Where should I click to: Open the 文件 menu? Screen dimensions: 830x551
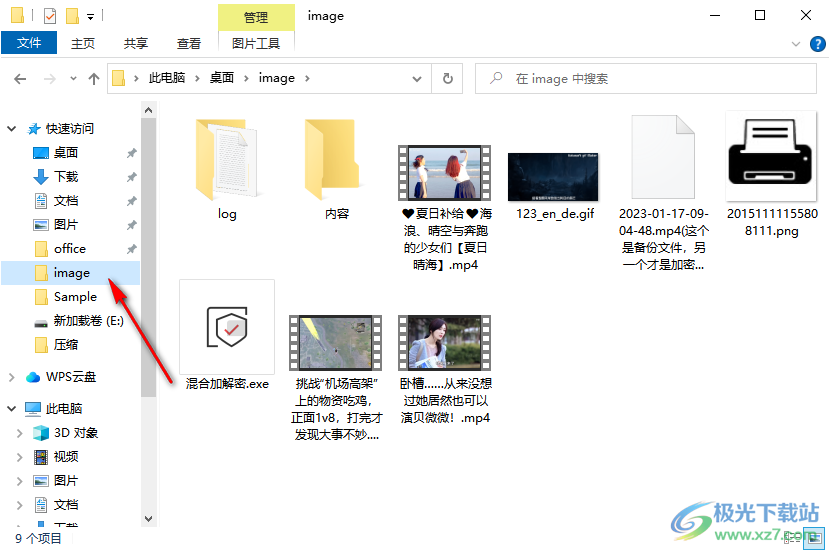pos(29,43)
